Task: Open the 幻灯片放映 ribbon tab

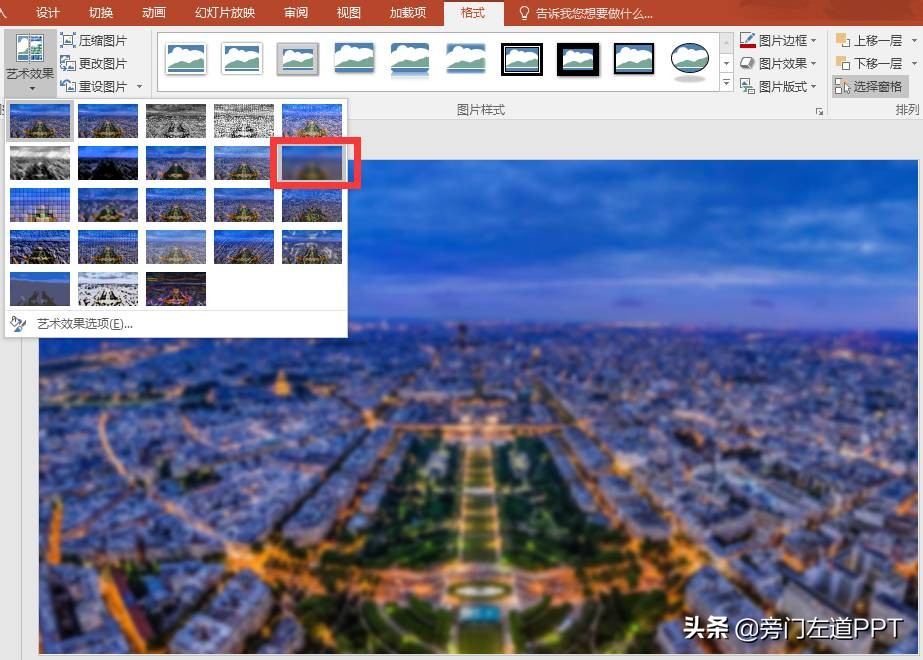Action: (225, 13)
